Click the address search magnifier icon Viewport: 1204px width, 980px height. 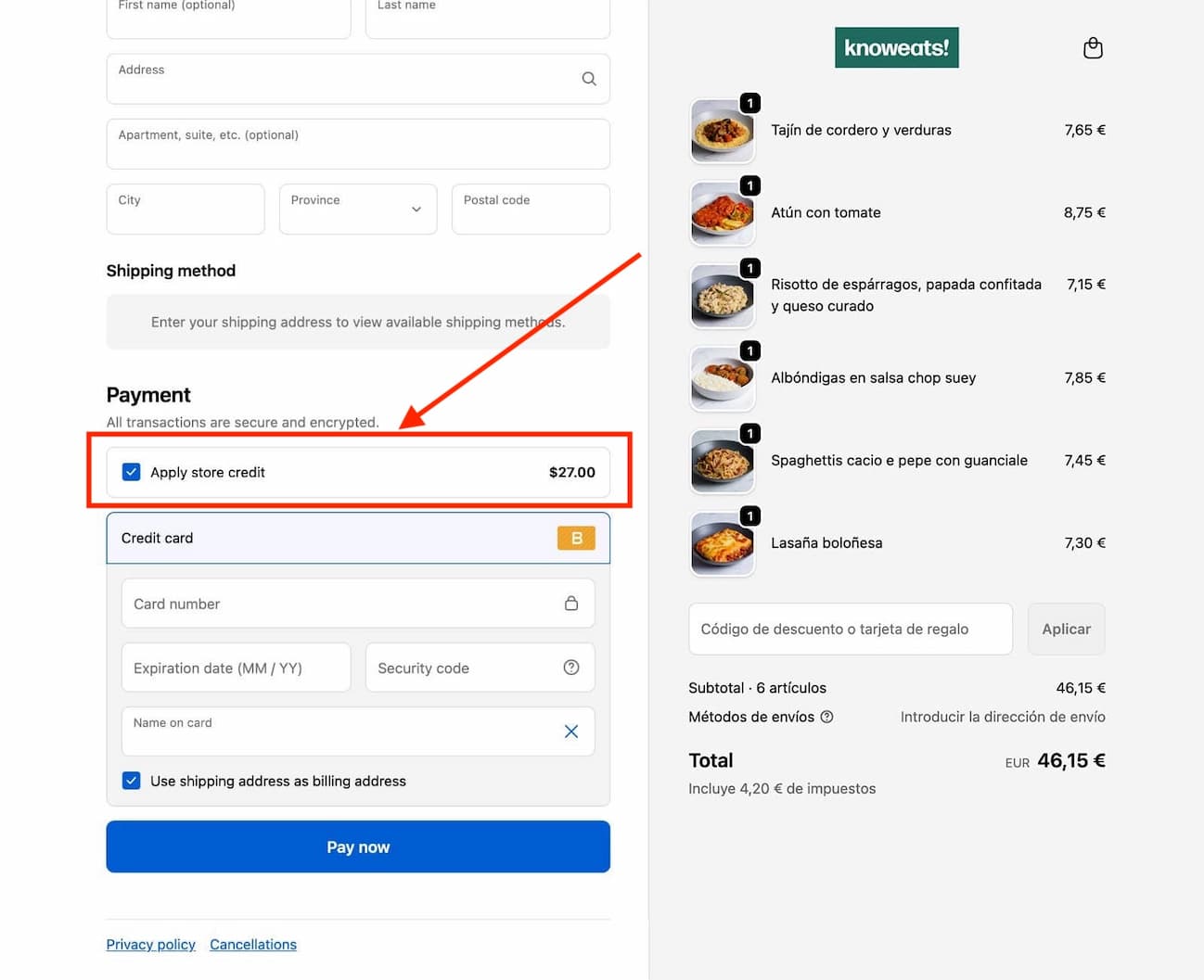[589, 79]
